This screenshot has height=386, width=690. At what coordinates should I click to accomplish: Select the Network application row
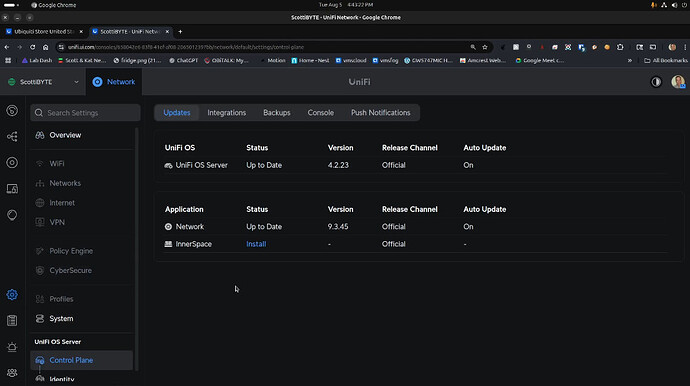click(x=416, y=227)
